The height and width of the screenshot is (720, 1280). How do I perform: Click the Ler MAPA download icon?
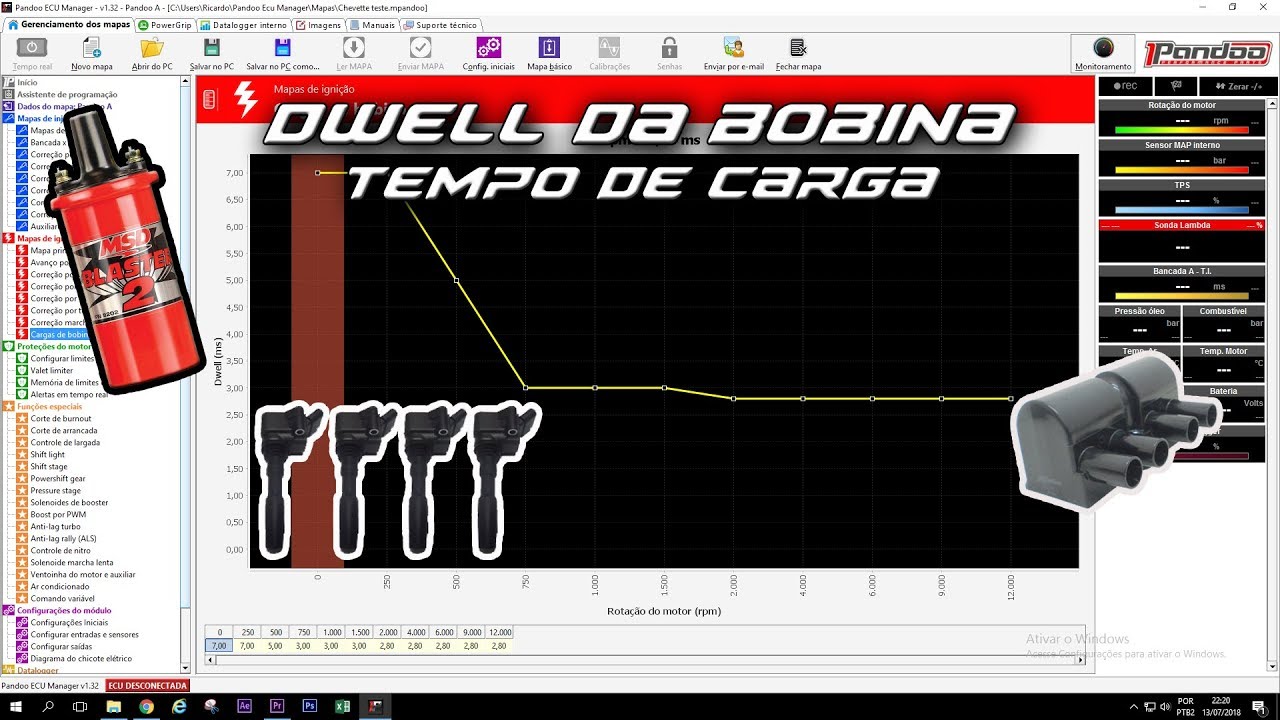click(x=354, y=47)
